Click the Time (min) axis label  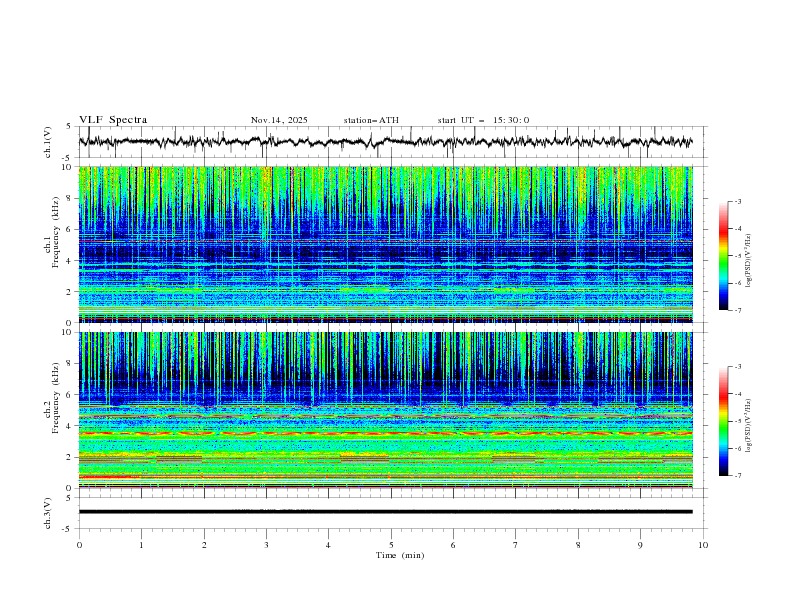coord(398,554)
